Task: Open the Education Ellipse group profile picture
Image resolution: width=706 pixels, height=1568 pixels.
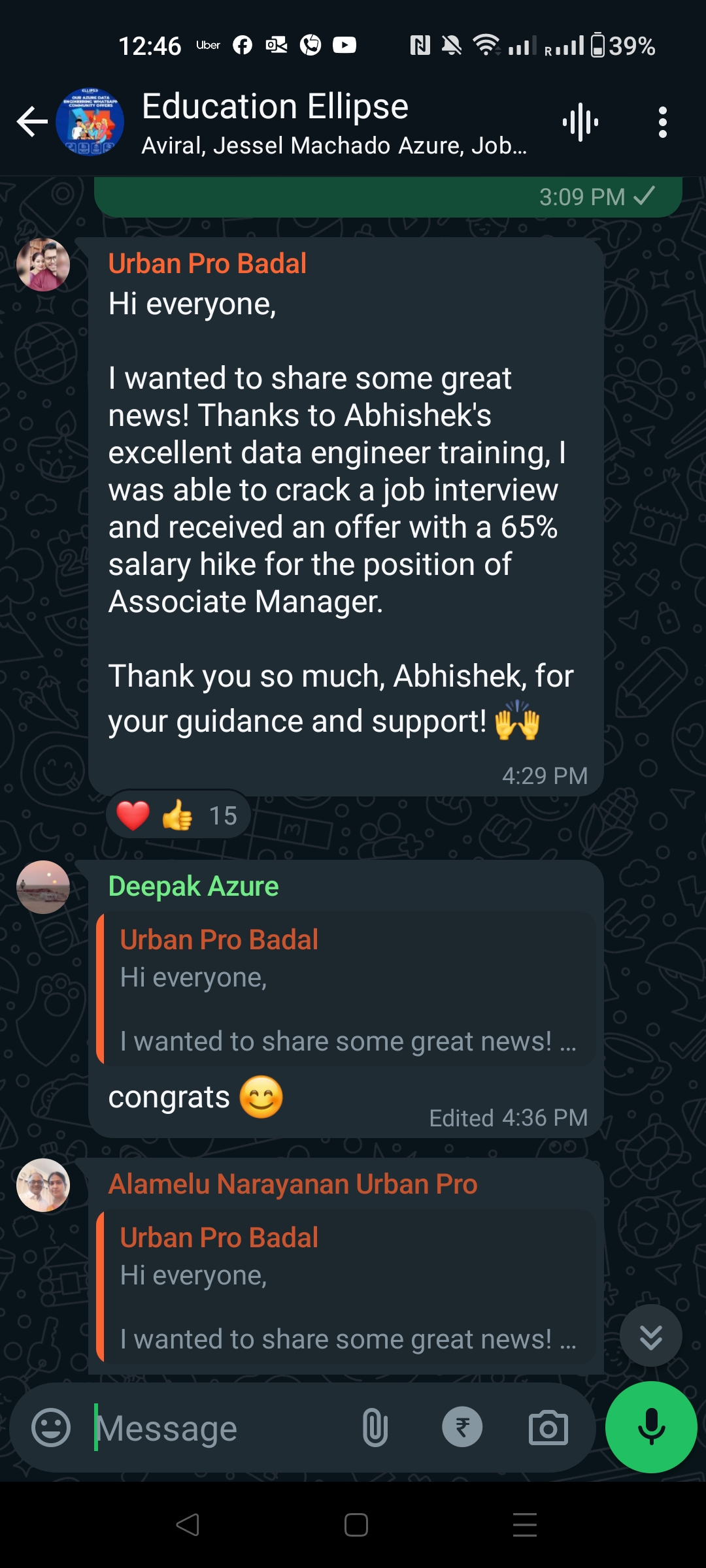Action: 90,122
